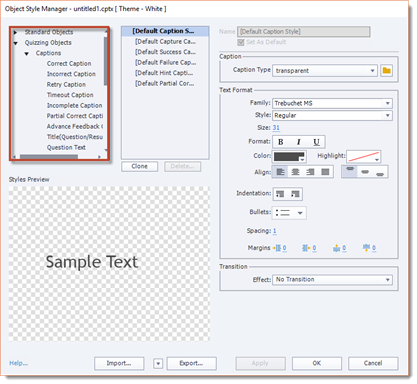Viewport: 417px width, 384px height.
Task: Select Timeout Caption in tree
Action: pos(70,95)
